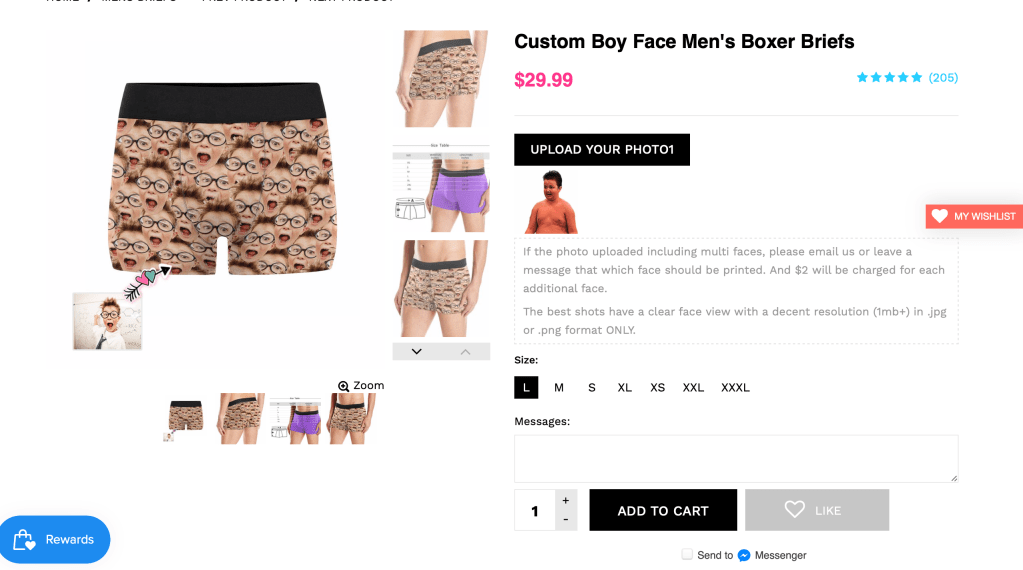Decrease quantity with minus button

click(566, 520)
